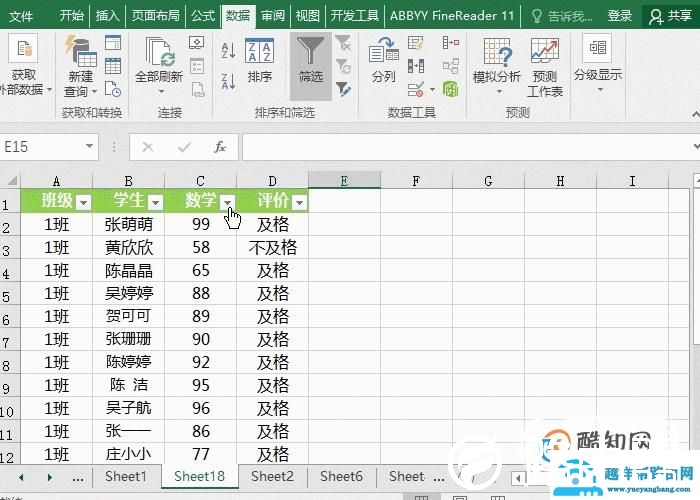
Task: Open the 班级 column filter dropdown
Action: (x=83, y=203)
